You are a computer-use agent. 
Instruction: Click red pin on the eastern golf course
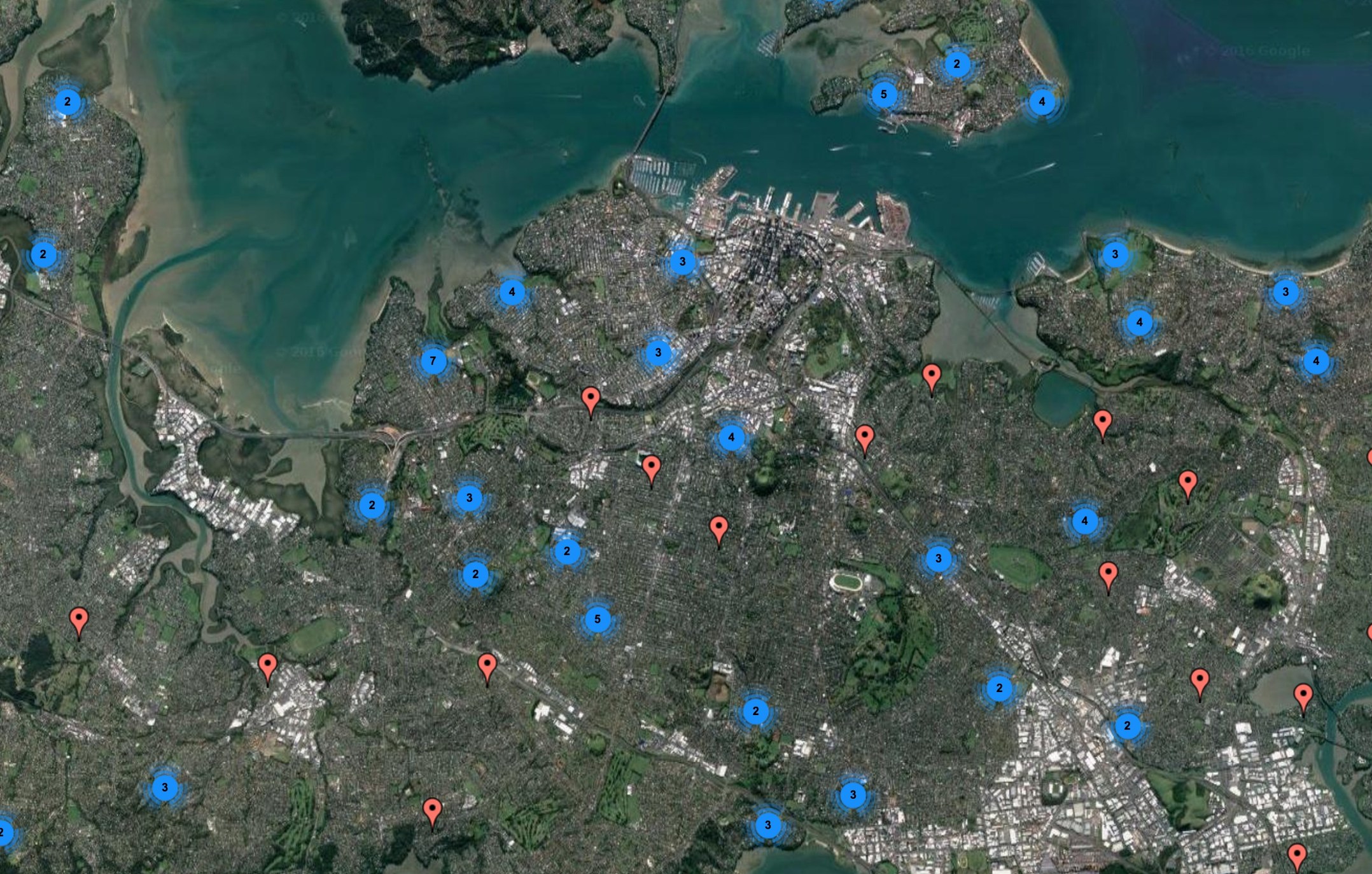pos(1187,484)
